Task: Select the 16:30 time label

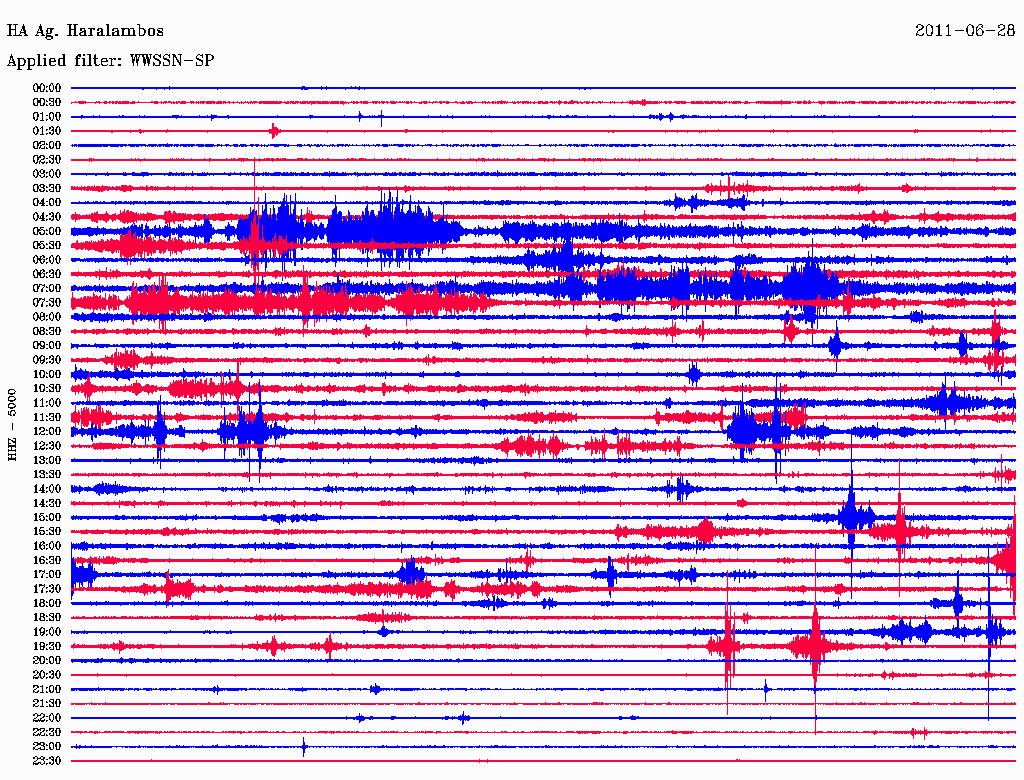Action: tap(47, 561)
